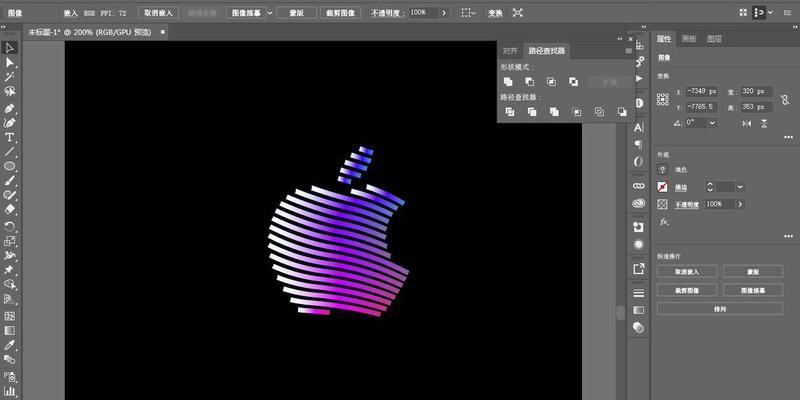The image size is (800, 400).
Task: Choose the Curvature tool
Action: coord(9,123)
